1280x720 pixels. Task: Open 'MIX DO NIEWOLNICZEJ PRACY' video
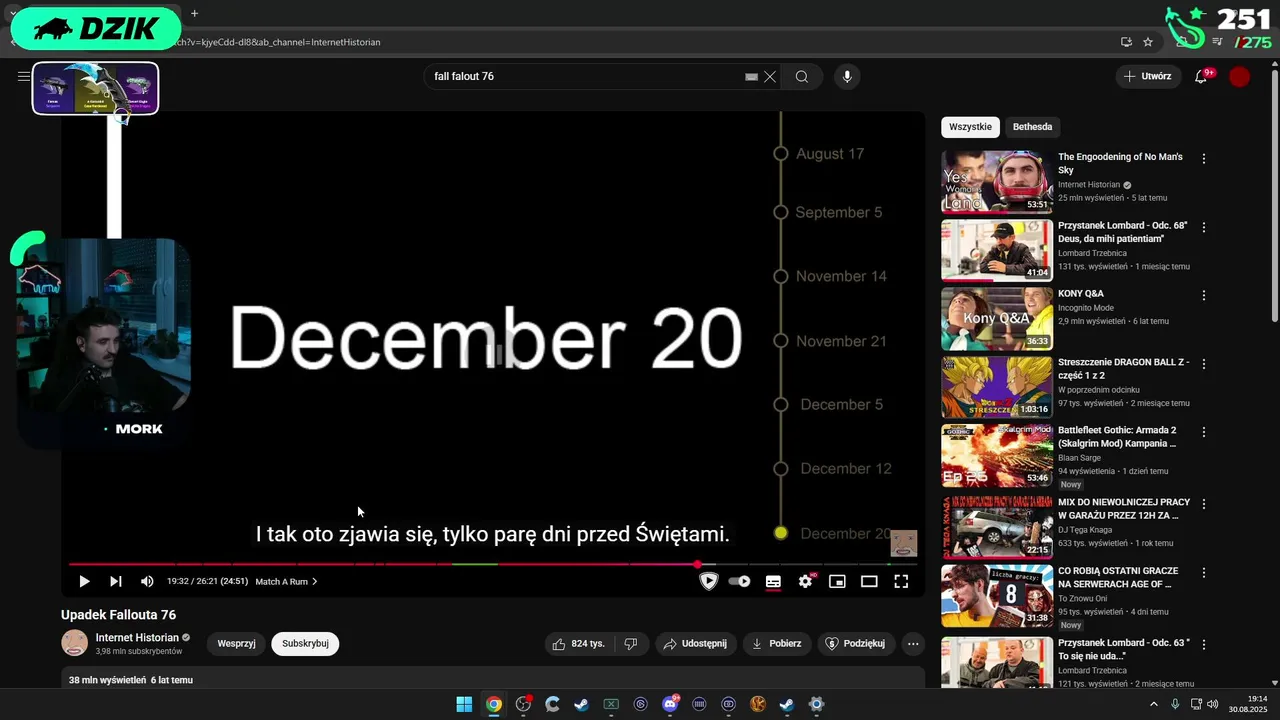click(1124, 509)
